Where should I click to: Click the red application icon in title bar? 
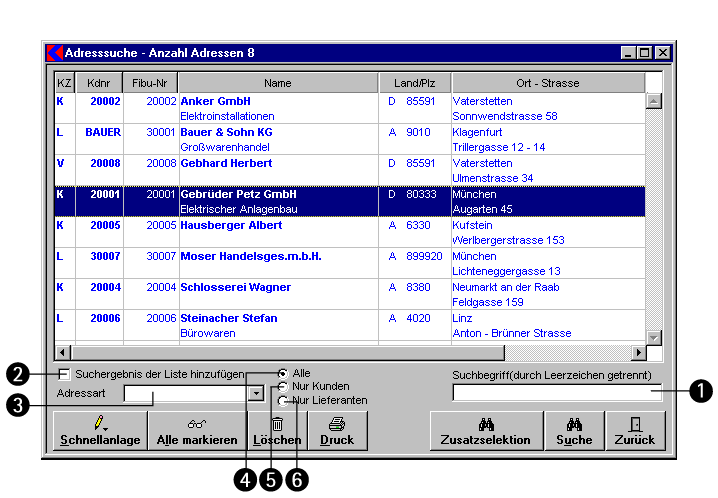[x=55, y=52]
